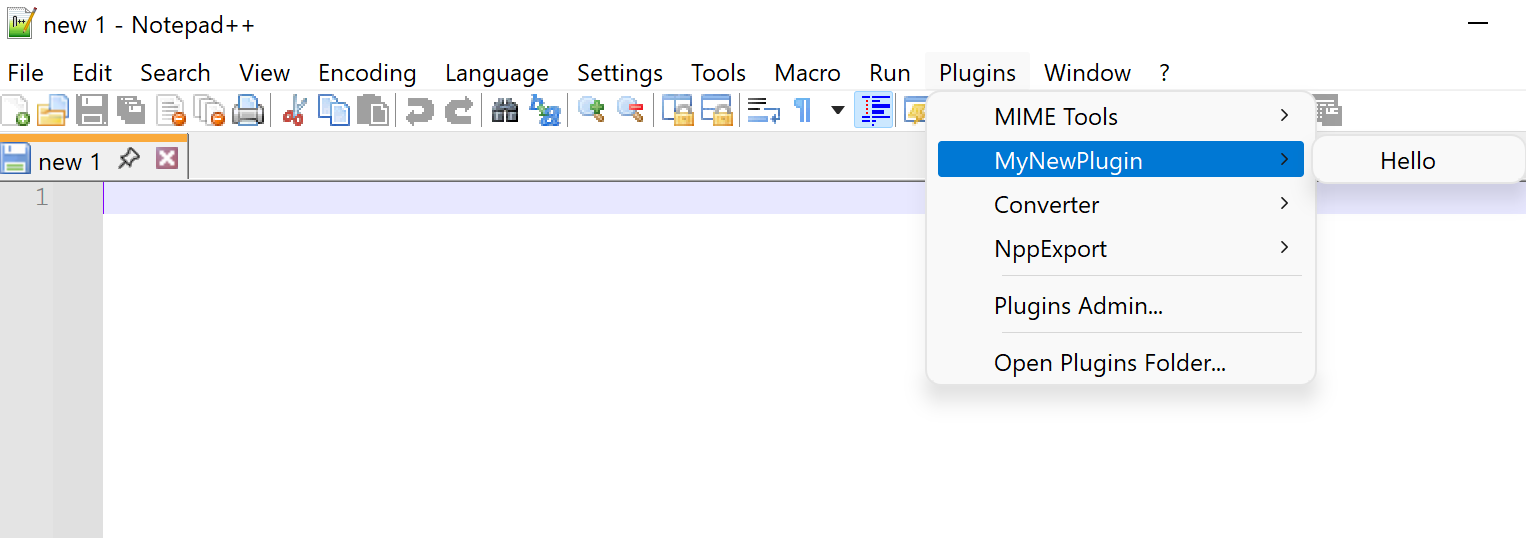The image size is (1526, 538).
Task: Toggle the Word Wrap toolbar icon
Action: 764,110
